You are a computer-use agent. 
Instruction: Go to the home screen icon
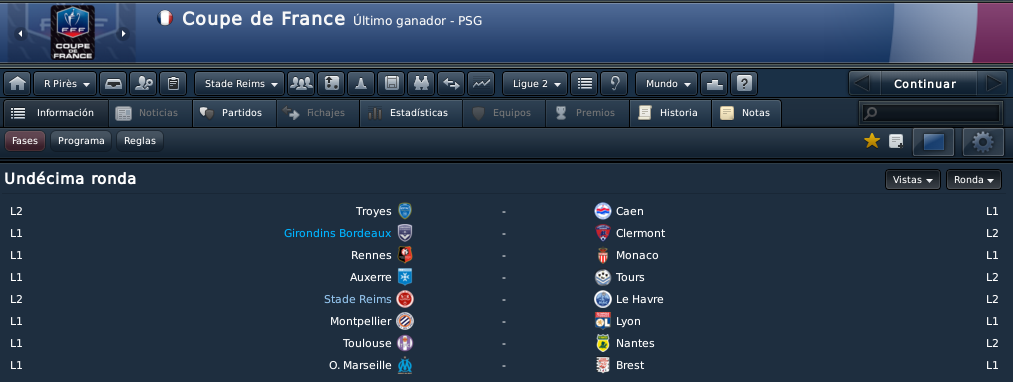17,83
